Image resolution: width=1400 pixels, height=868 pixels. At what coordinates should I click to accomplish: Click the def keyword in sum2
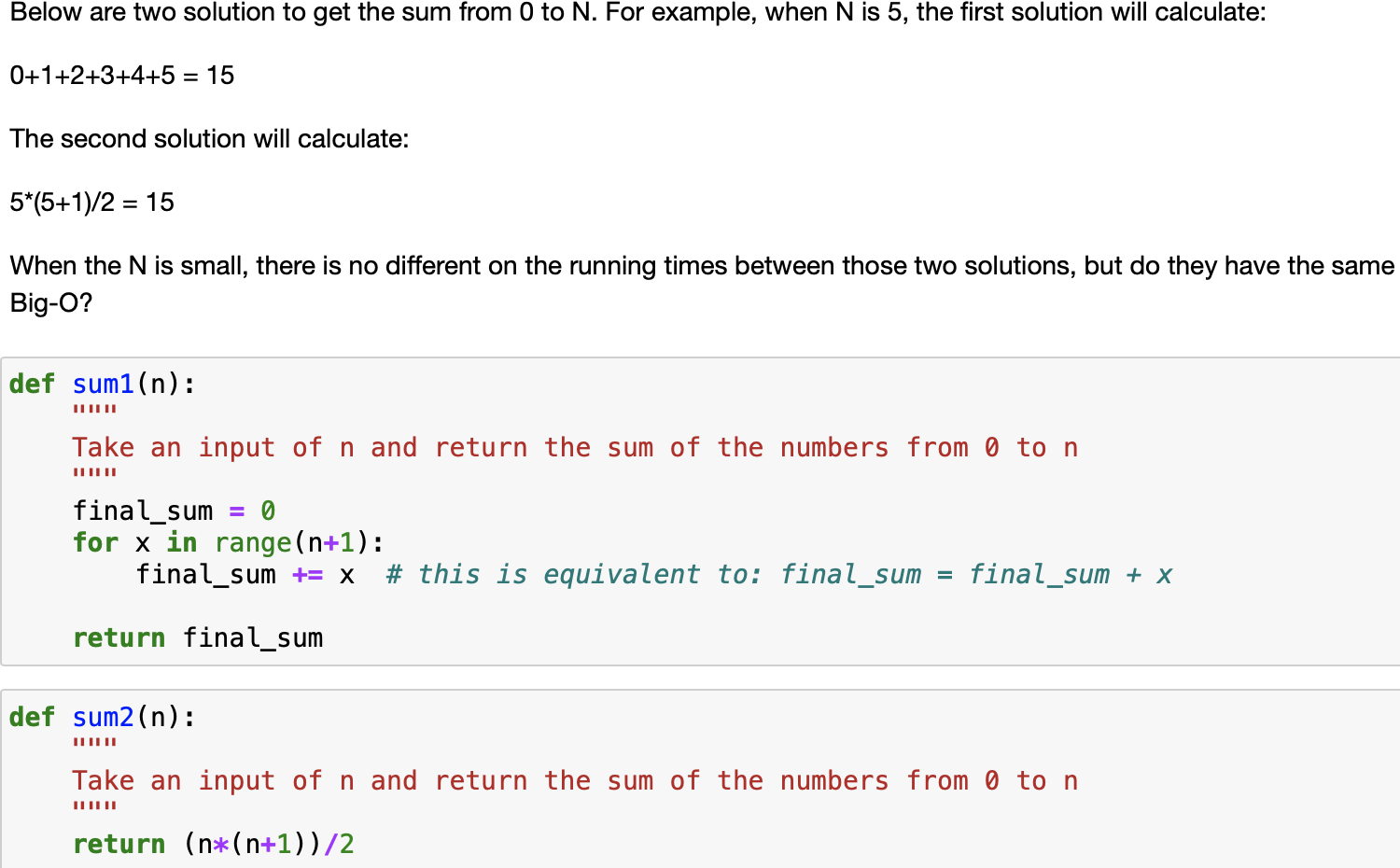click(32, 717)
